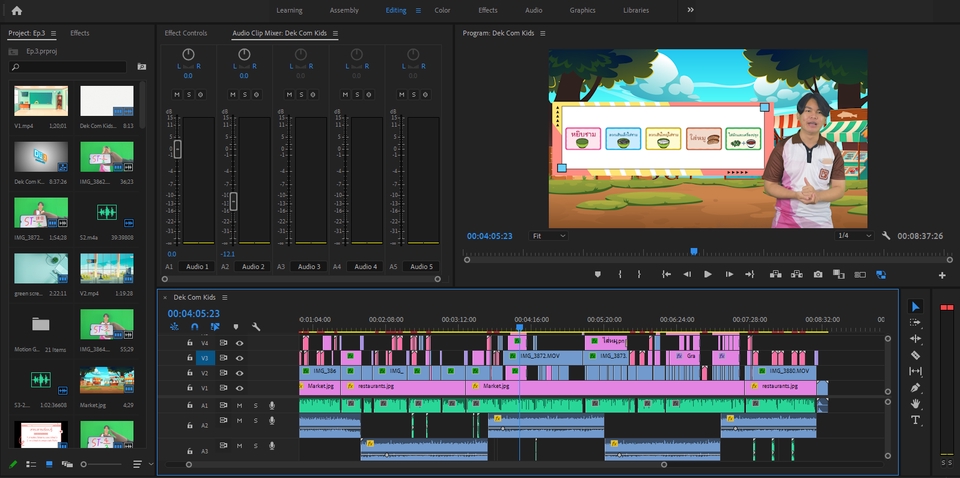Click the Add Marker icon in timeline
960x478 pixels.
(236, 327)
